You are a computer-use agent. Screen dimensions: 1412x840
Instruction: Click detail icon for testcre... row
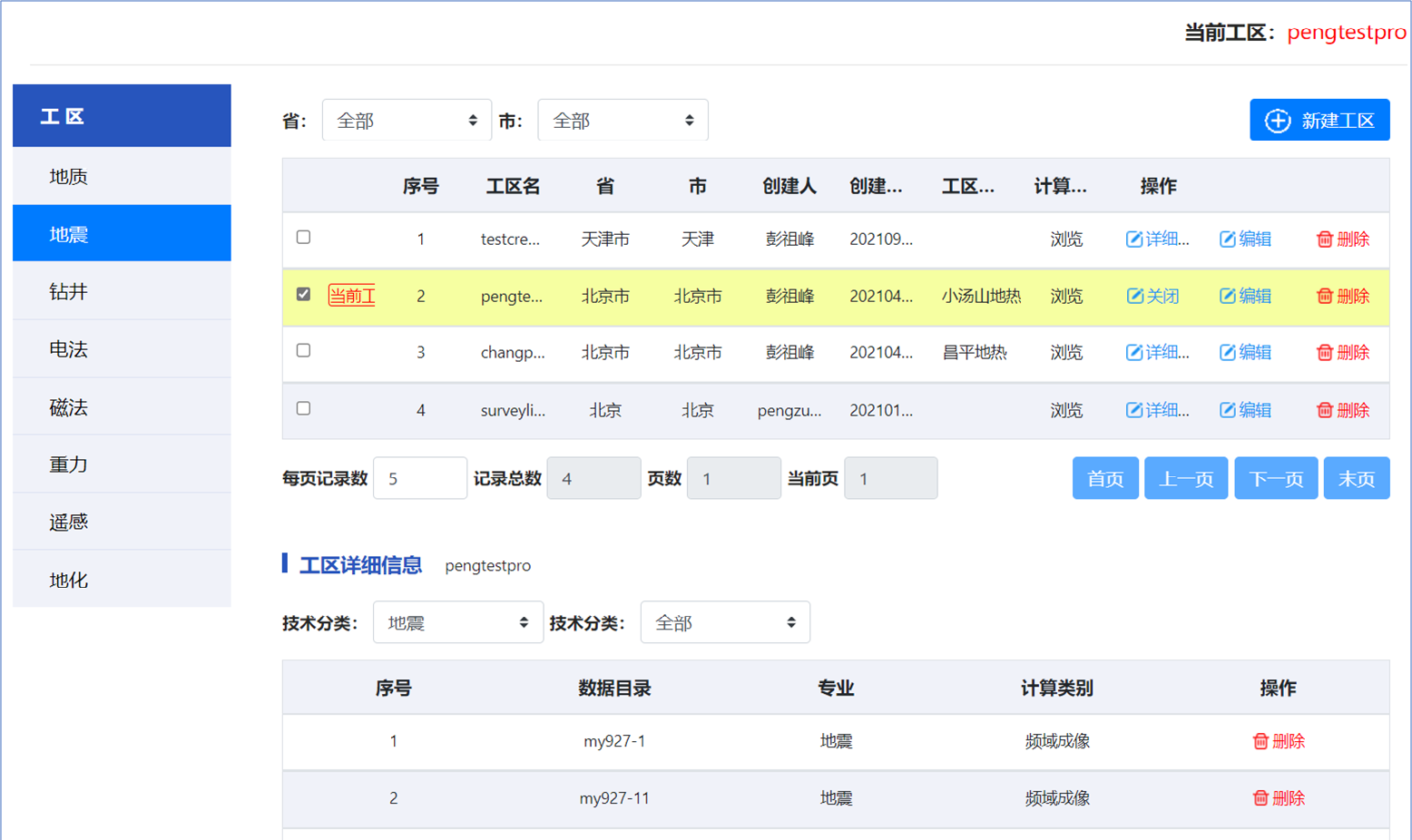[1134, 239]
